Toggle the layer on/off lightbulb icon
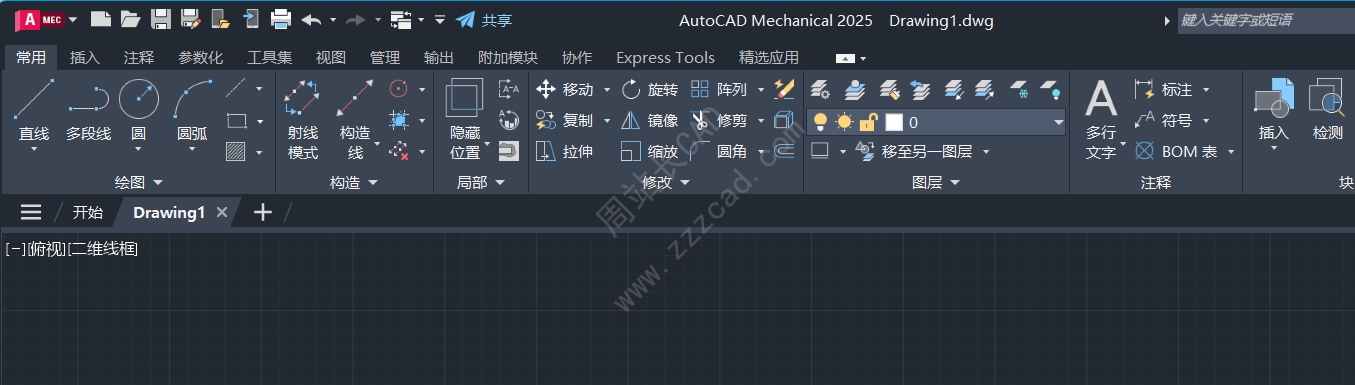 pyautogui.click(x=821, y=122)
